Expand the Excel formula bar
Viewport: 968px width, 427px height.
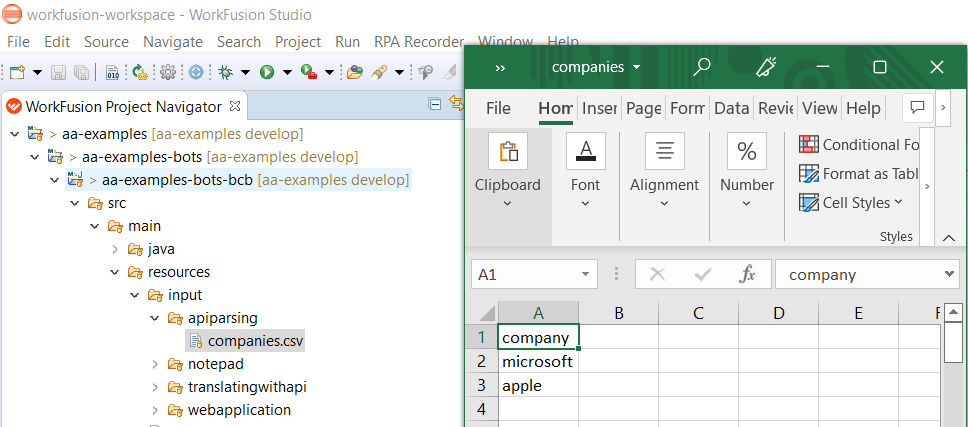tap(949, 275)
